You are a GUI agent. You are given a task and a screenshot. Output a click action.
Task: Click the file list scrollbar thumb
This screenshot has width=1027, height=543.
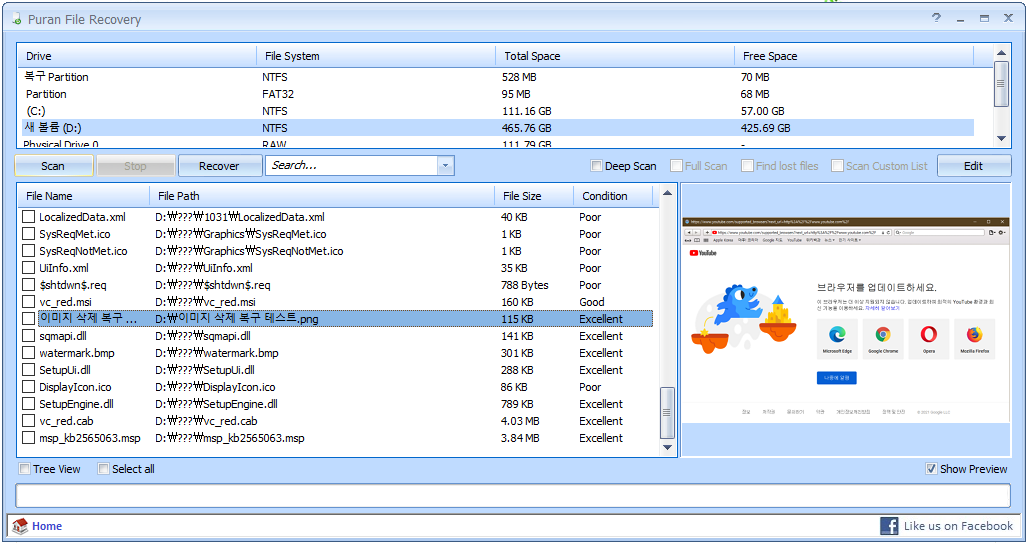[x=667, y=413]
